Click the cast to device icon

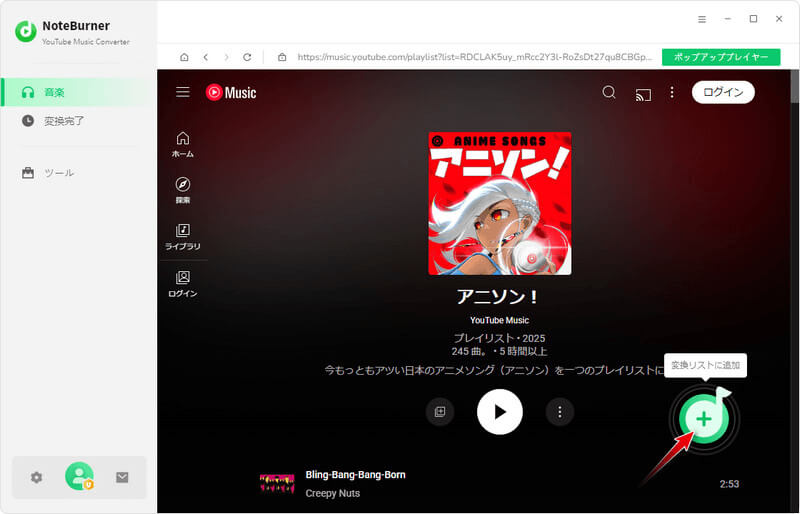643,94
